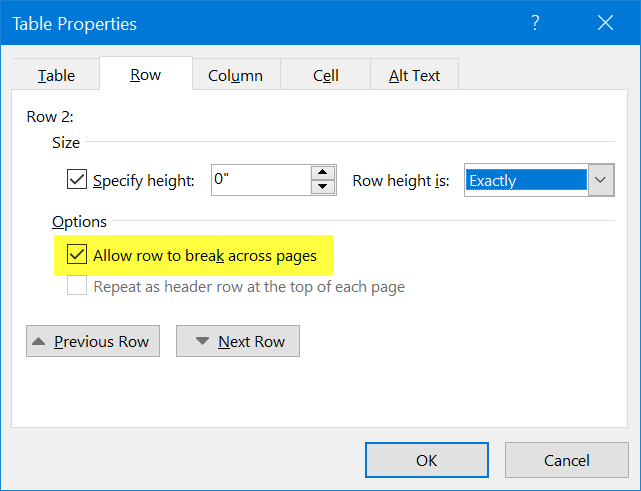
Task: Uncheck Allow row to break across pages
Action: click(x=76, y=256)
